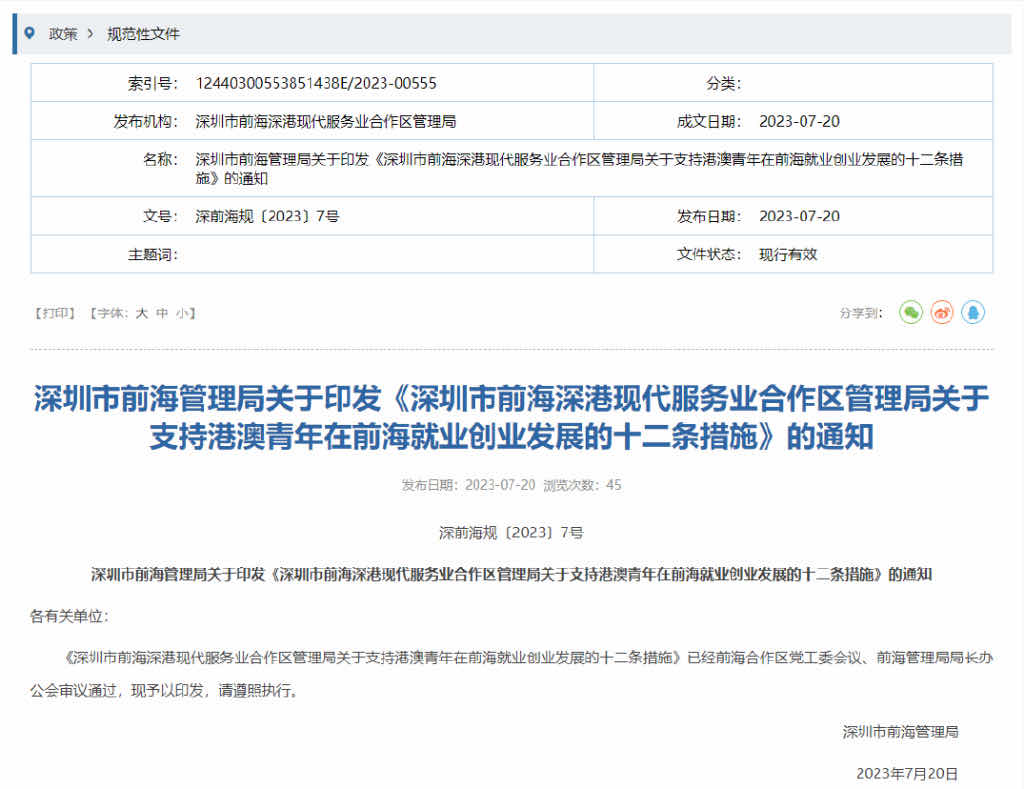
Task: Share article to QQ
Action: click(x=973, y=313)
